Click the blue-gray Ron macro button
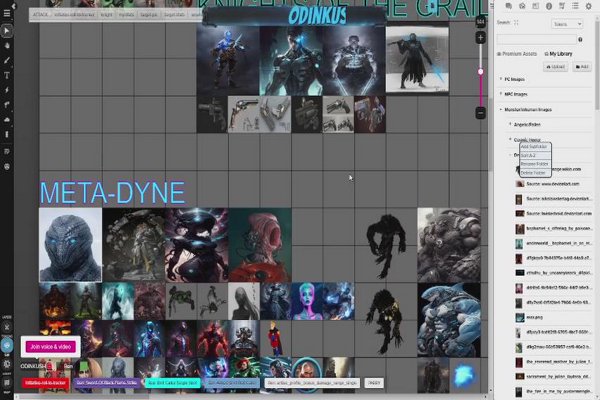The width and height of the screenshot is (600, 400). click(232, 383)
